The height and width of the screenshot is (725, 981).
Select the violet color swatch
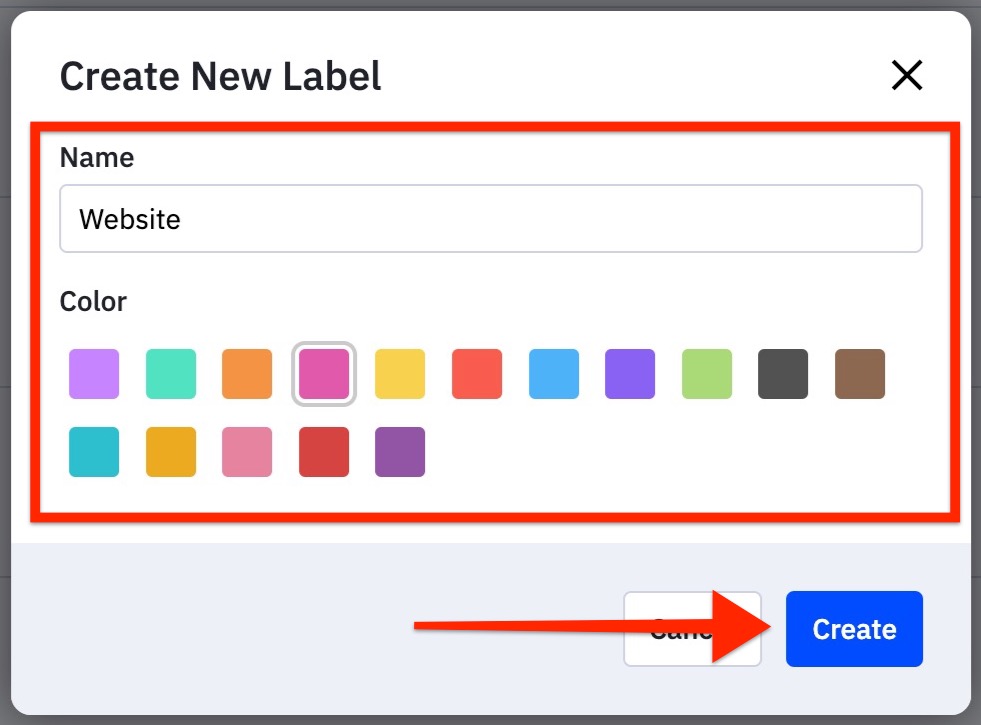pyautogui.click(x=629, y=374)
